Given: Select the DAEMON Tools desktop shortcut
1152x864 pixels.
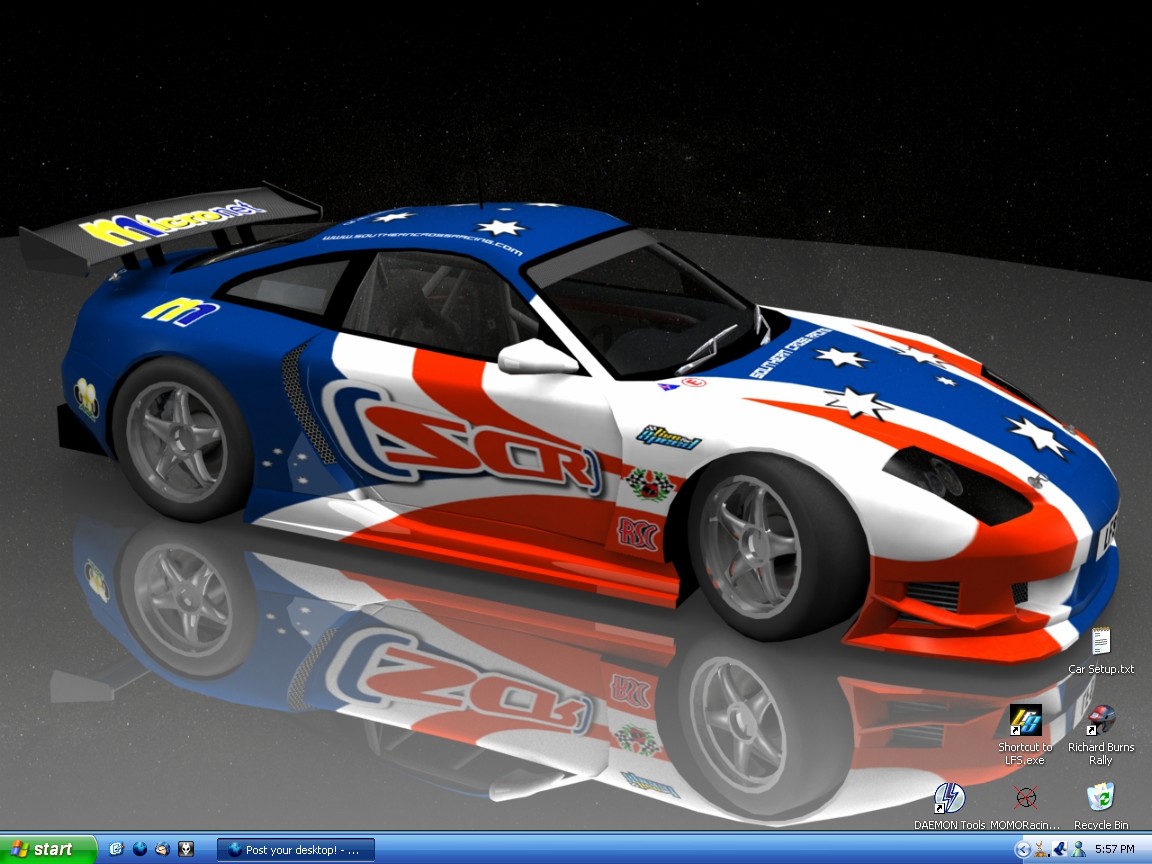Looking at the screenshot, I should (949, 806).
